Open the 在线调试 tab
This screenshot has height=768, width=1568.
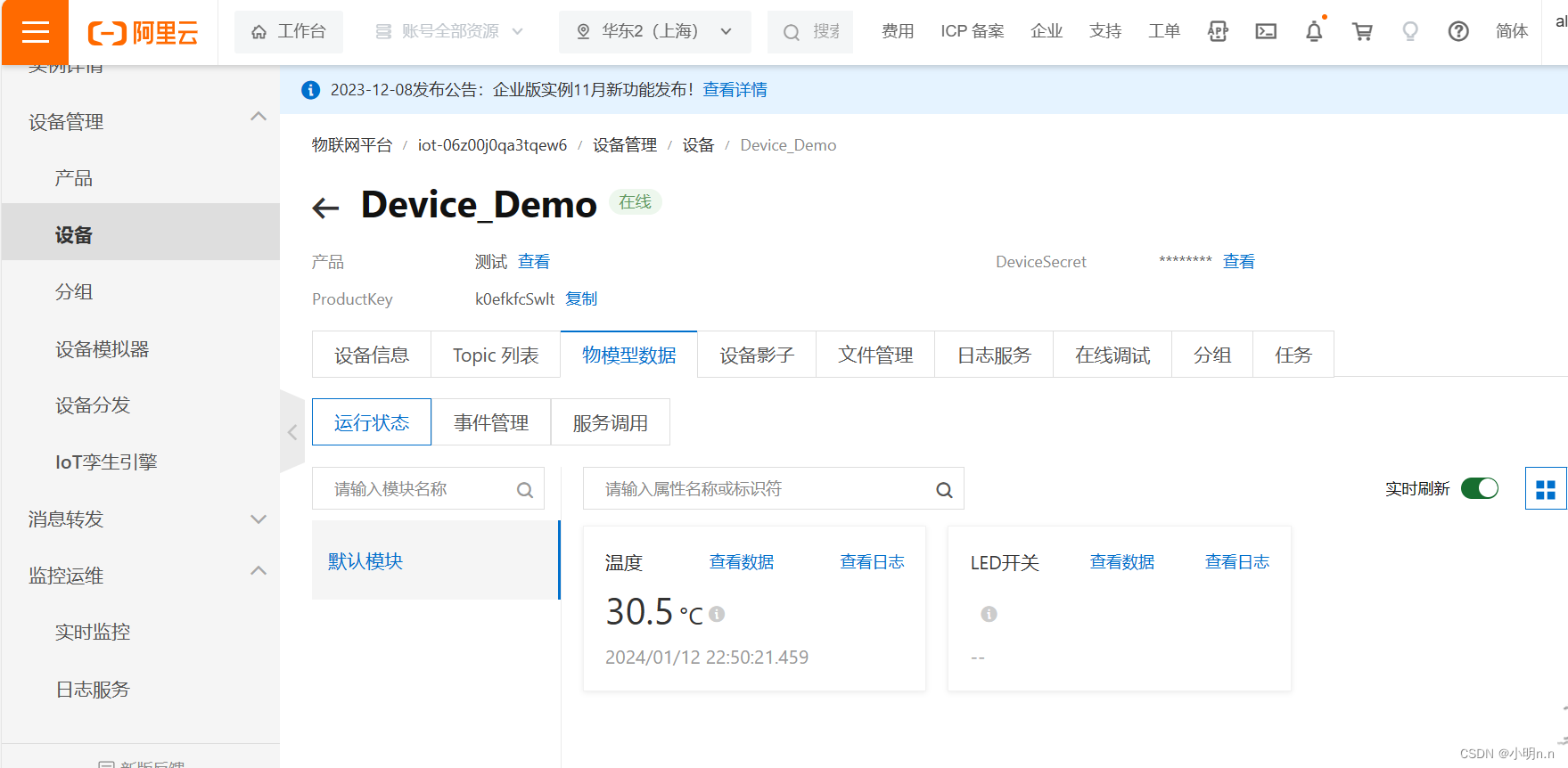pyautogui.click(x=1112, y=355)
